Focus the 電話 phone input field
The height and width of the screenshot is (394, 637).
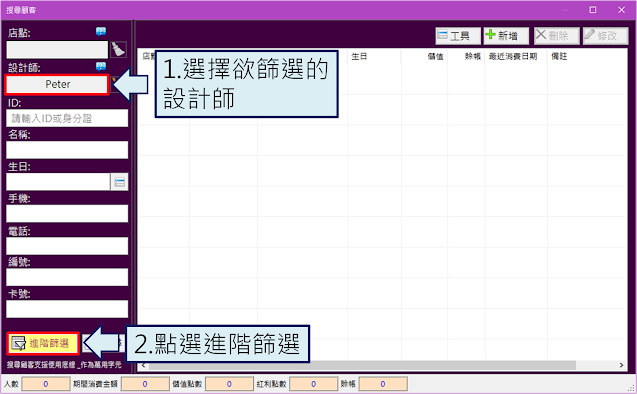67,246
